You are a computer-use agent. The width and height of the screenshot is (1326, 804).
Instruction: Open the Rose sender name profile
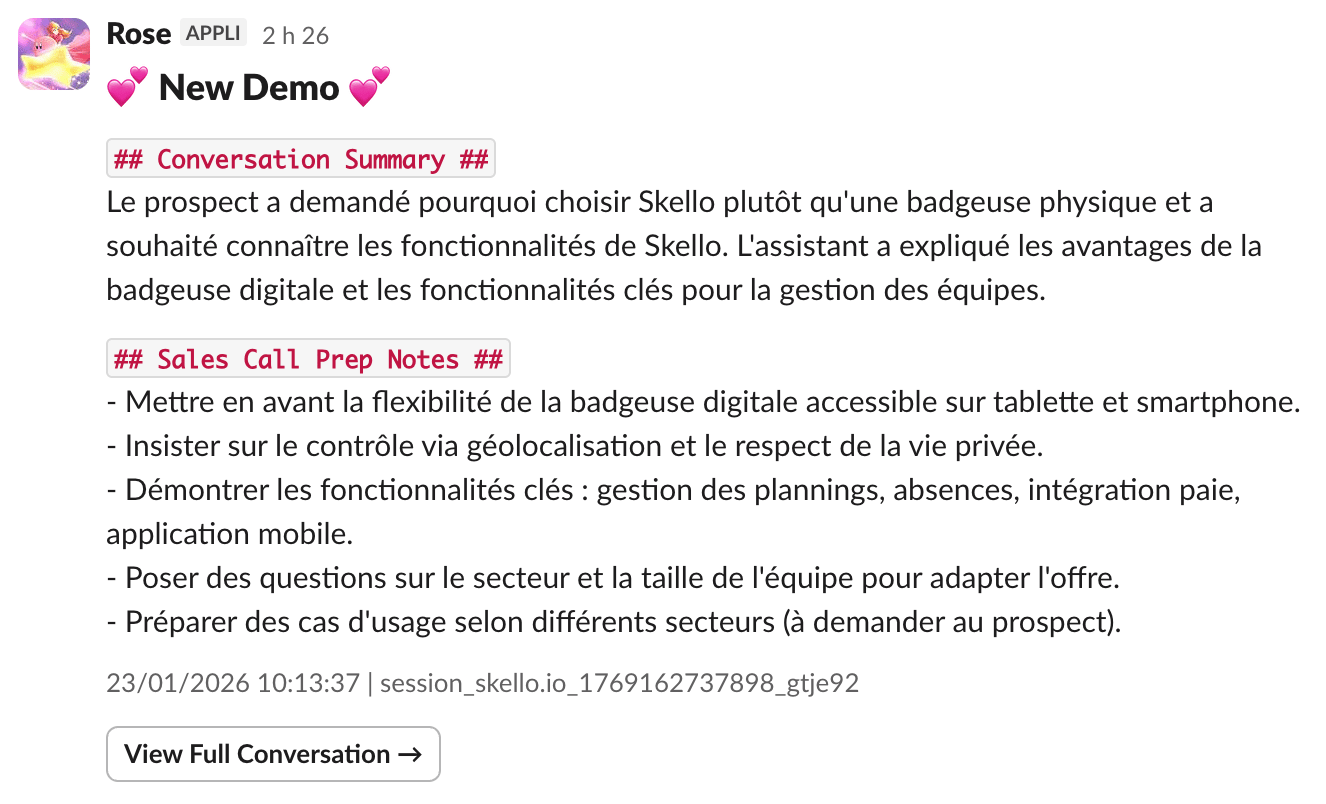point(138,34)
